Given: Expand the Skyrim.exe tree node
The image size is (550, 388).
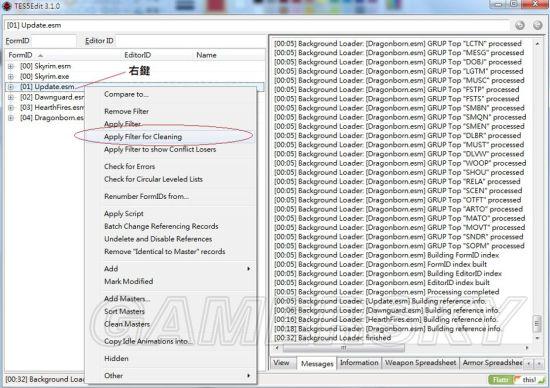Looking at the screenshot, I should [11, 76].
